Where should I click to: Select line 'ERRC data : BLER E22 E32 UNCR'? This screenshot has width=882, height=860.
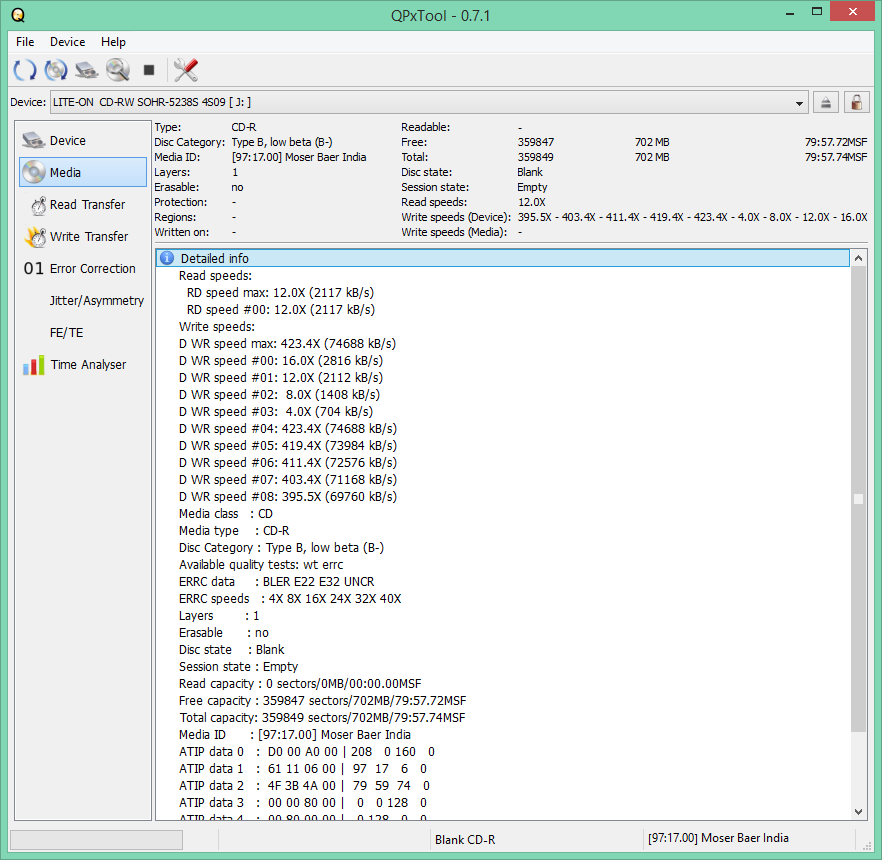[x=277, y=582]
